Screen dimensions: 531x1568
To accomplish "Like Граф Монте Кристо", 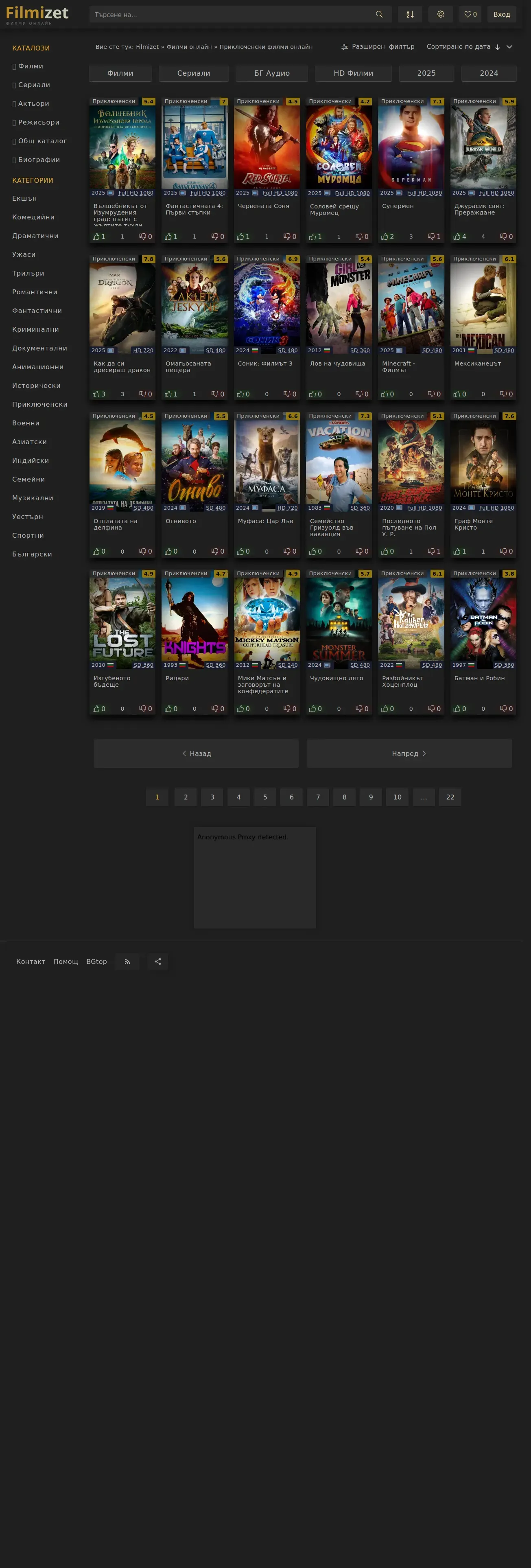I will [460, 552].
